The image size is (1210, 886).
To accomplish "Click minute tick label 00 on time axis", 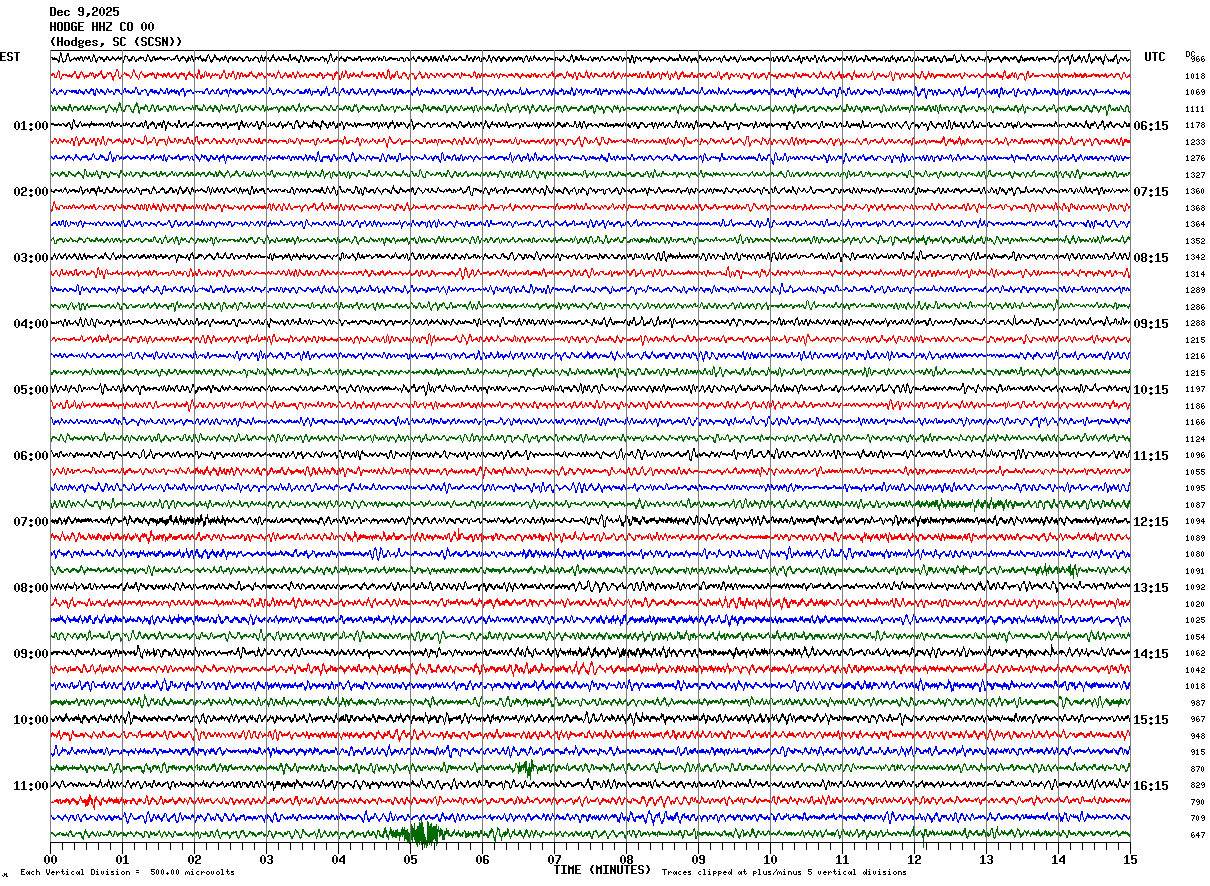I will pos(50,859).
